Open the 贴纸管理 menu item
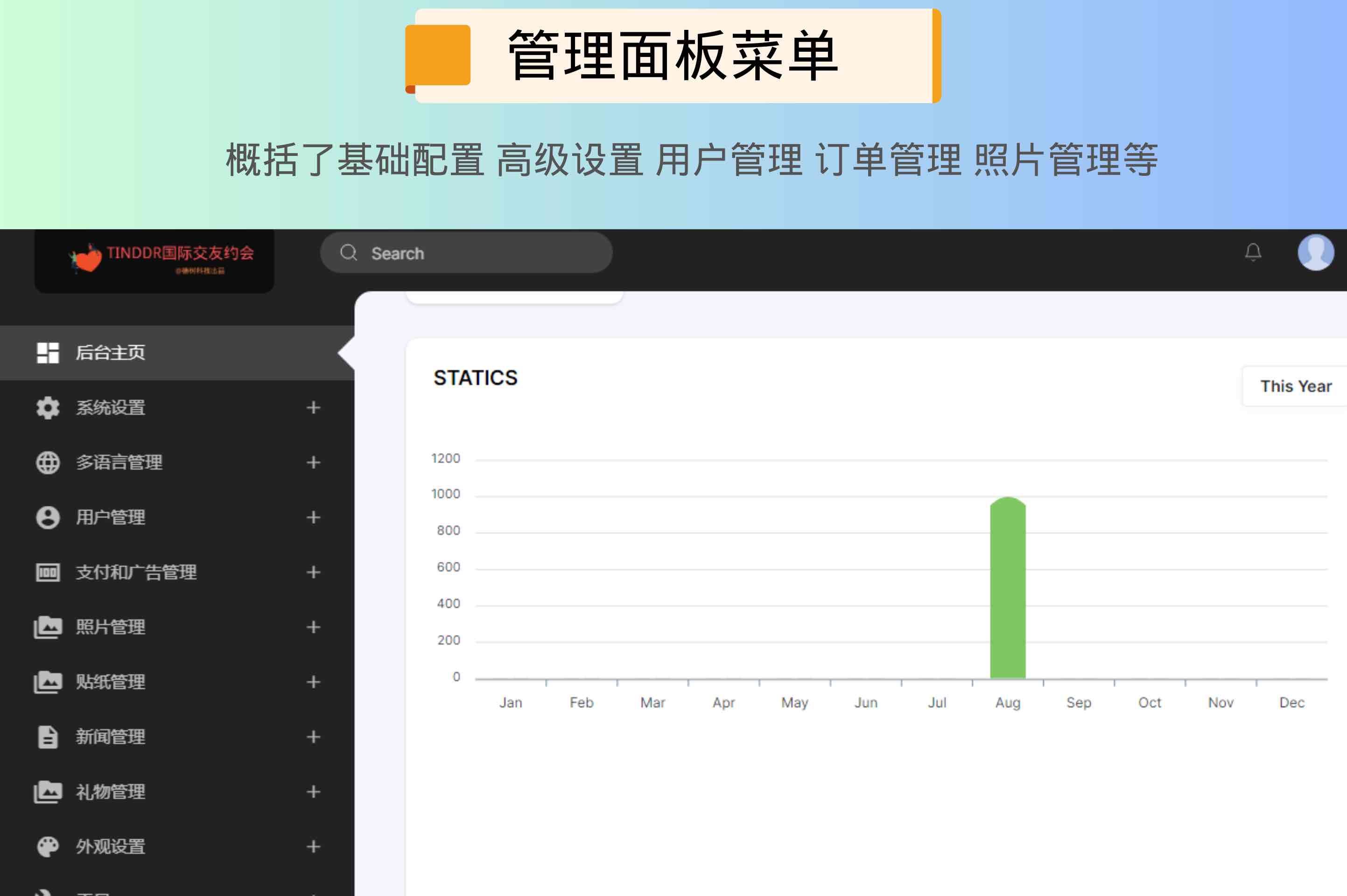The image size is (1347, 896). pos(111,682)
